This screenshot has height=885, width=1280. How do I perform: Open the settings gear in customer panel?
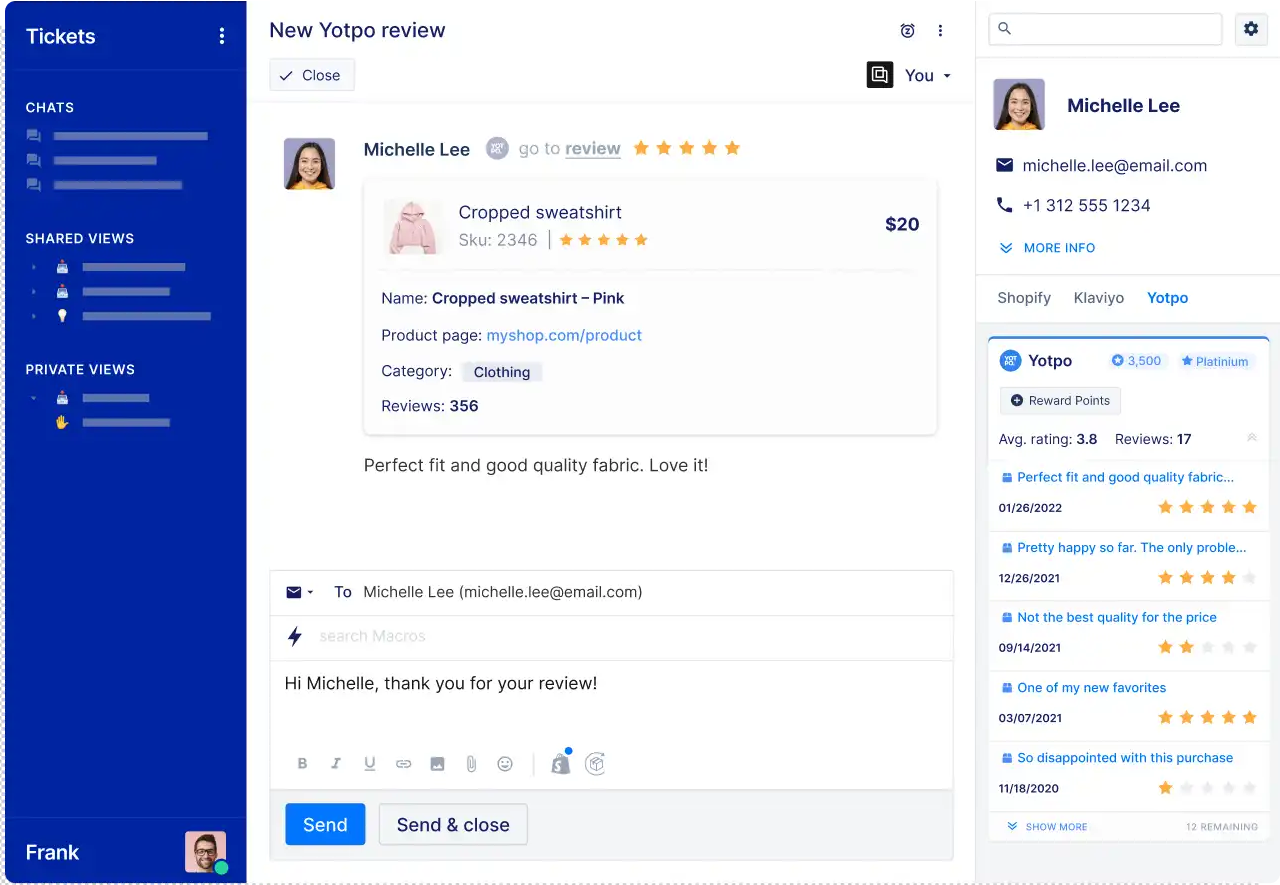pos(1251,29)
